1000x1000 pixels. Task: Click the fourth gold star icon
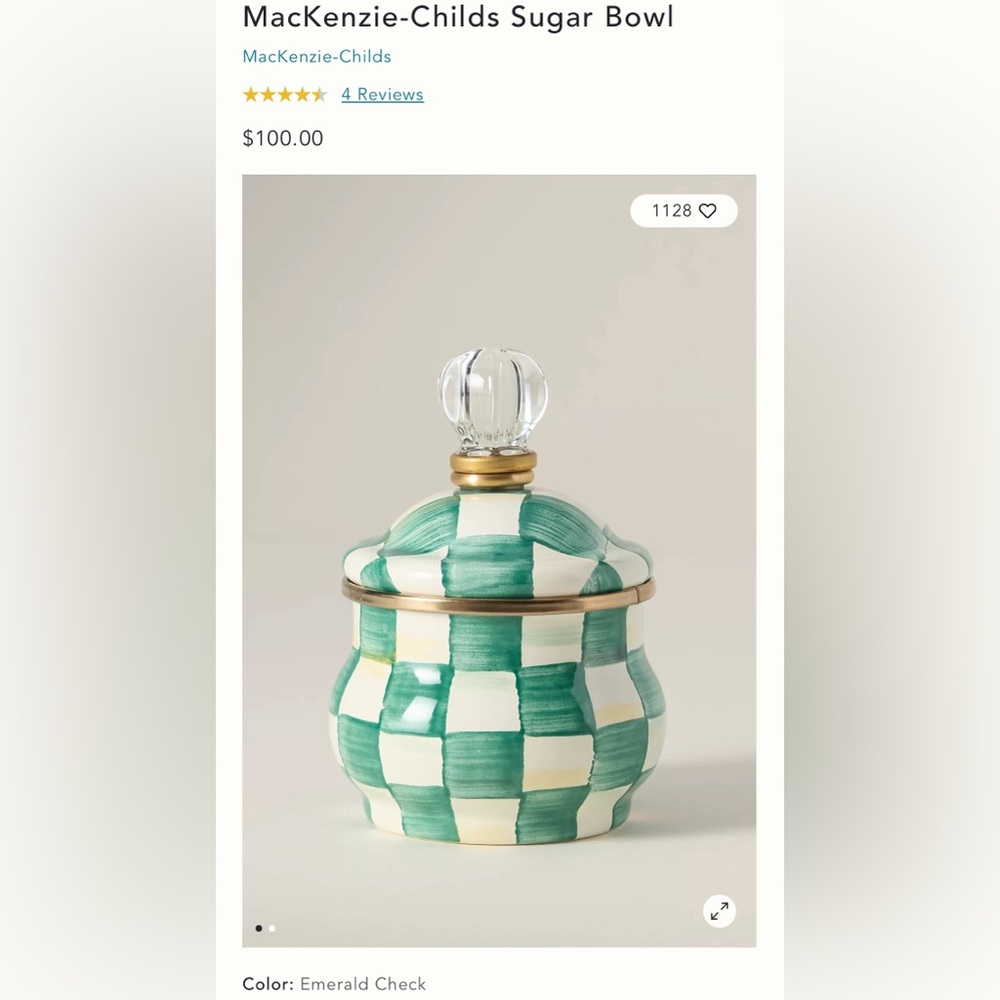pos(302,94)
